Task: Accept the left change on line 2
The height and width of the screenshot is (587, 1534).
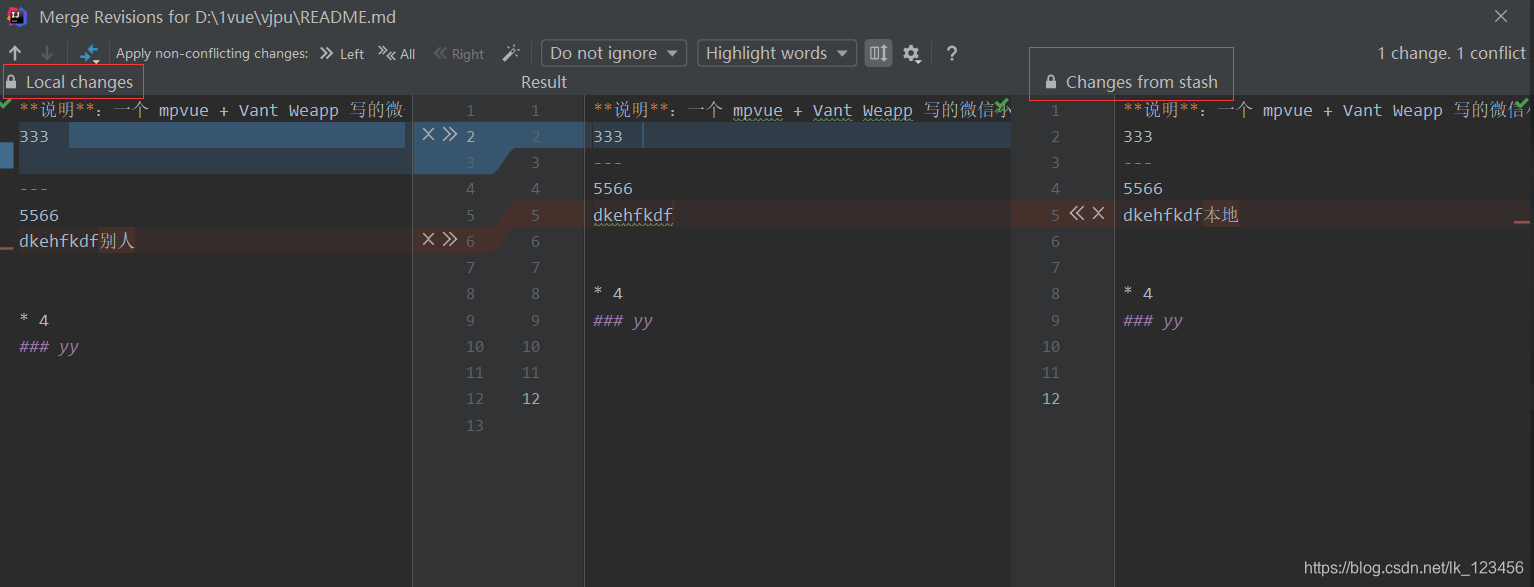Action: click(450, 134)
